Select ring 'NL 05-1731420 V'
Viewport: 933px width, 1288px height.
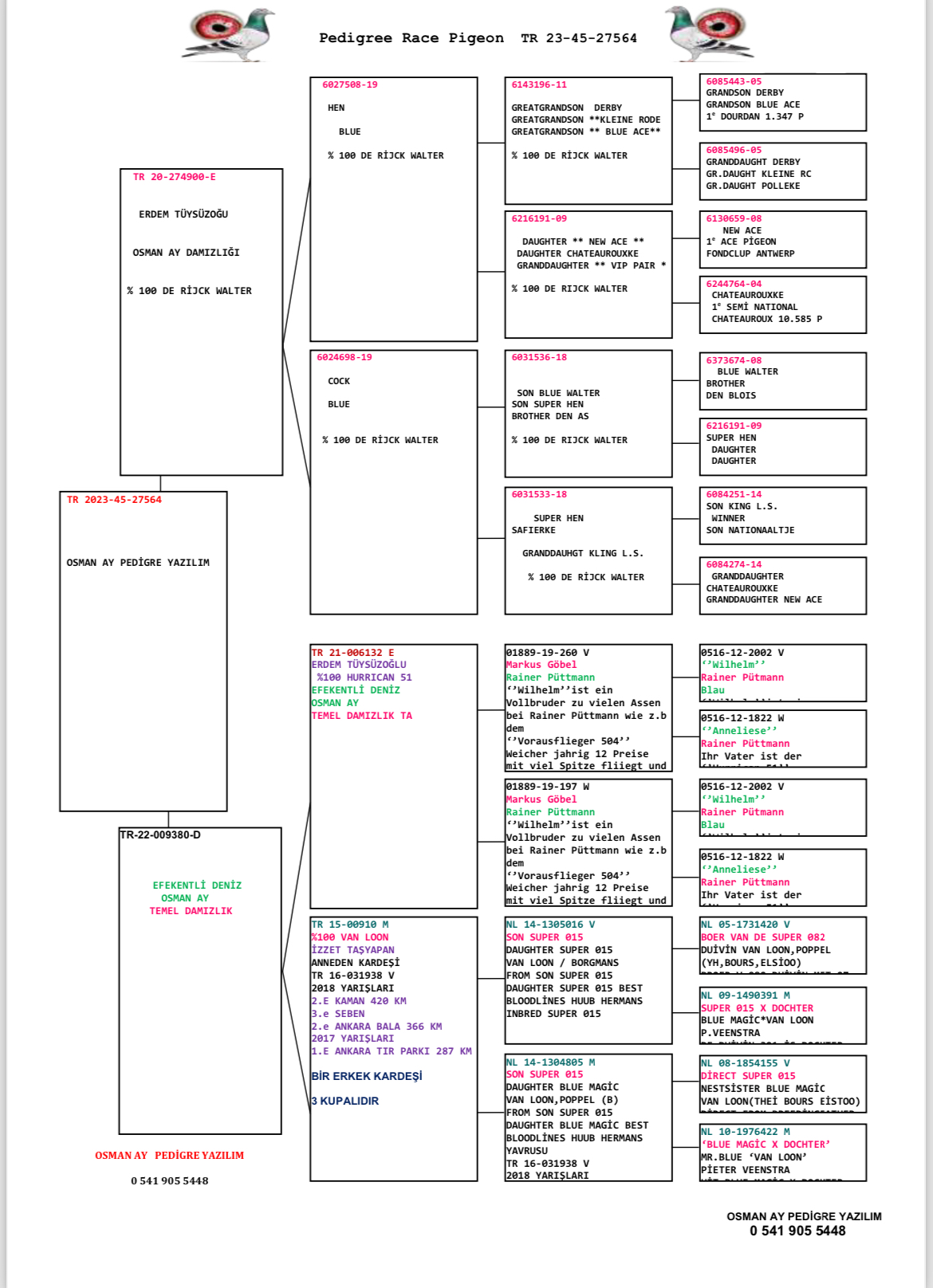[x=746, y=925]
